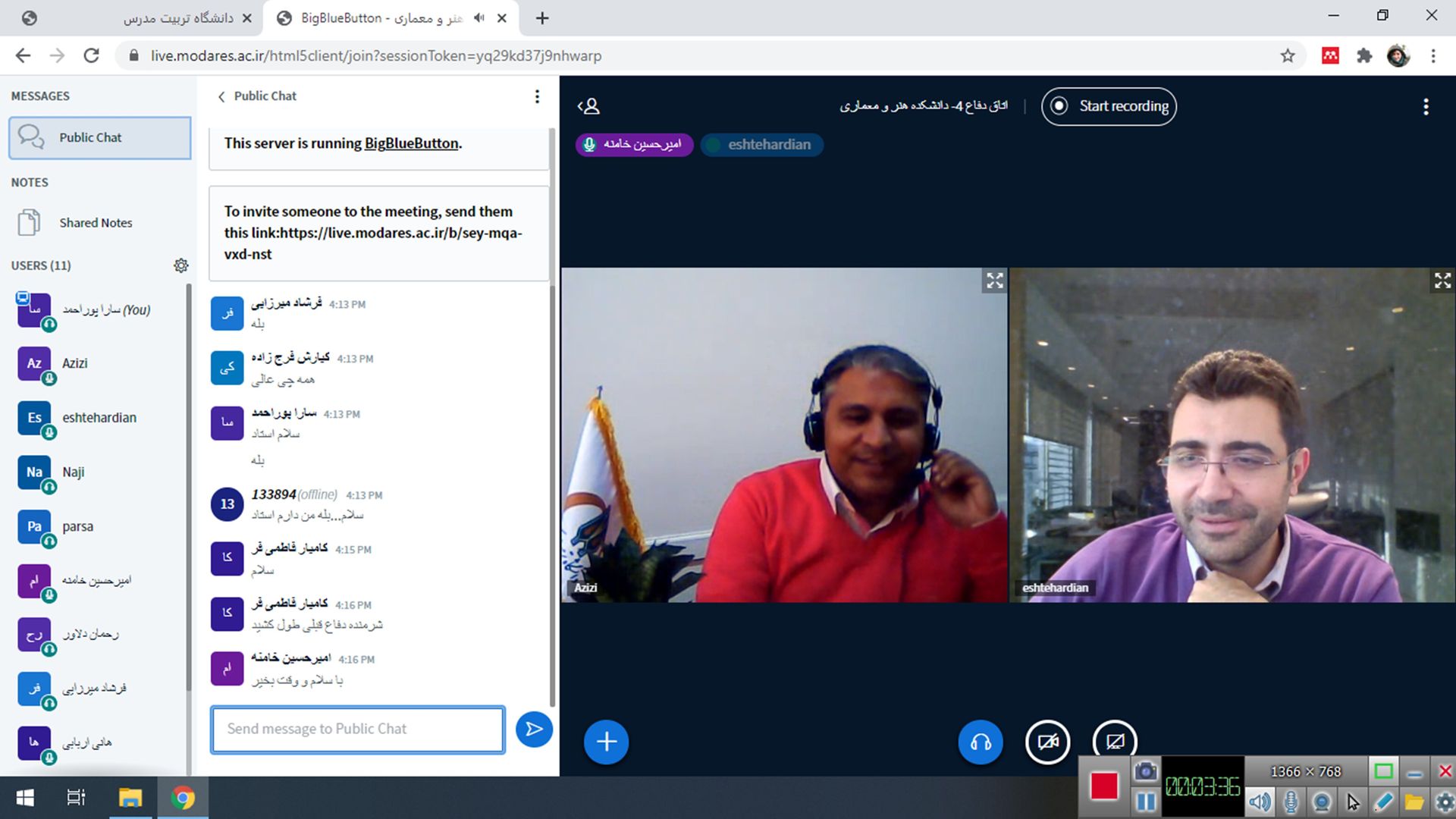Toggle screen share button
This screenshot has height=819, width=1456.
(1114, 740)
